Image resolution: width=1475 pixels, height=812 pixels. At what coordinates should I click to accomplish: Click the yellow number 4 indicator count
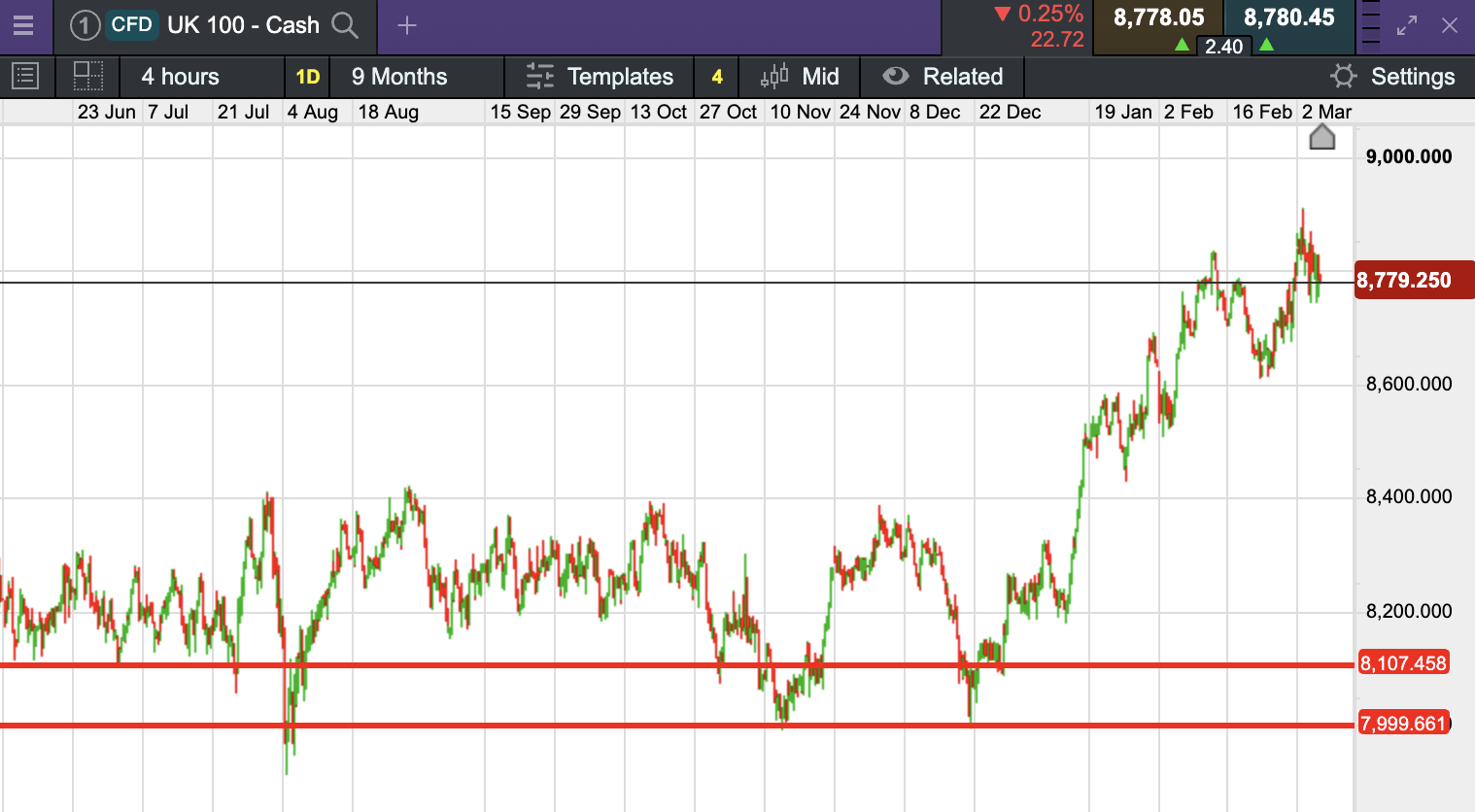pyautogui.click(x=717, y=77)
